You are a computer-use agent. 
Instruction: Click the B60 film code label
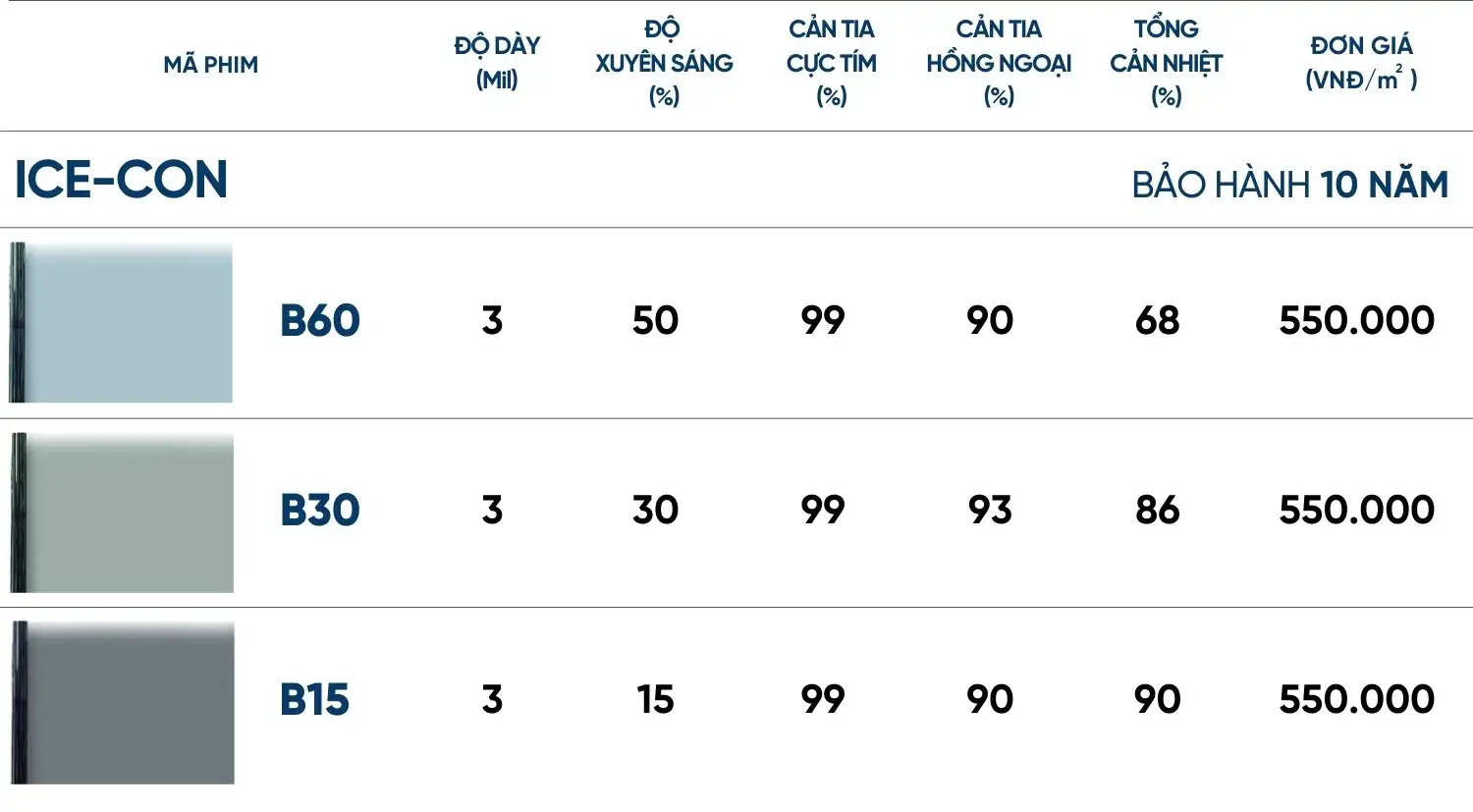pos(320,321)
